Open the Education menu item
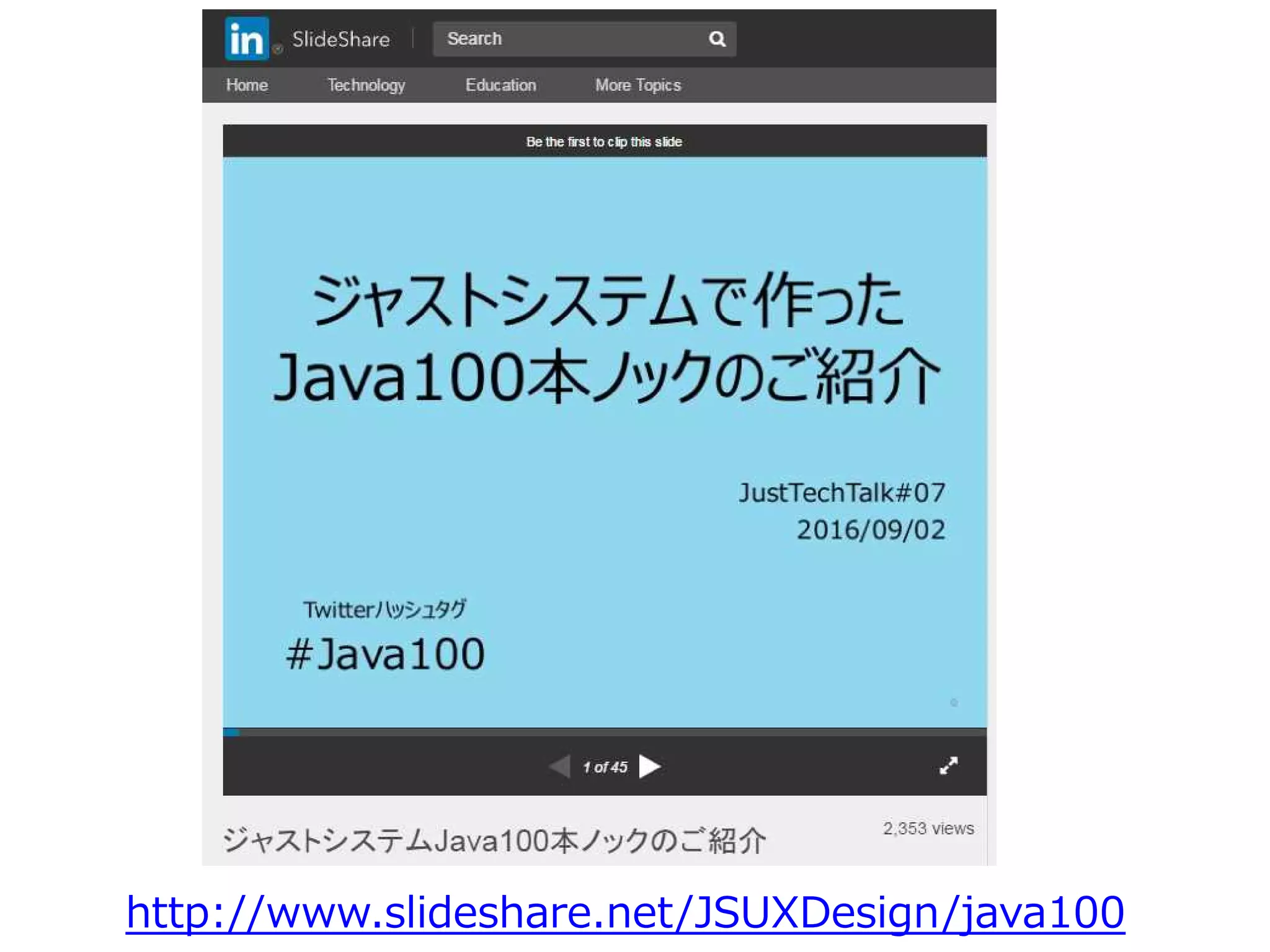This screenshot has width=1270, height=952. click(500, 85)
